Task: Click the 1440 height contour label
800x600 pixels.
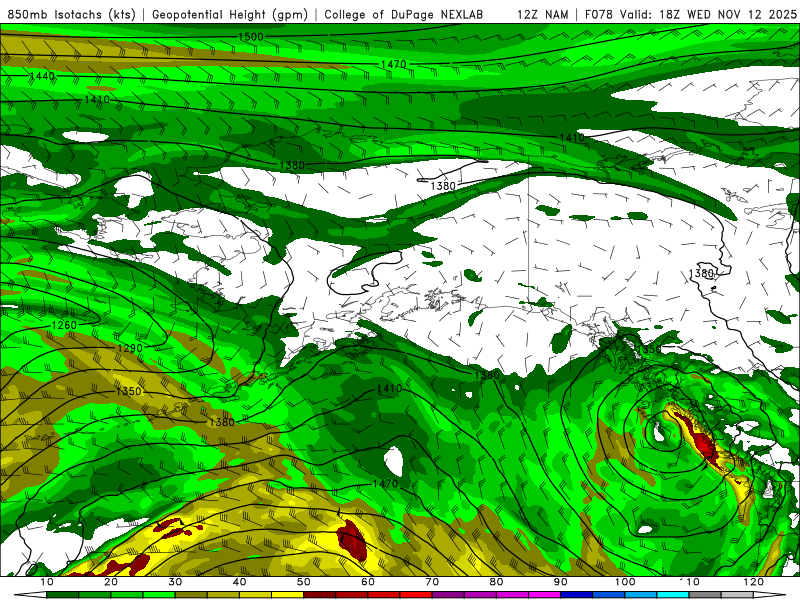Action: (x=42, y=76)
